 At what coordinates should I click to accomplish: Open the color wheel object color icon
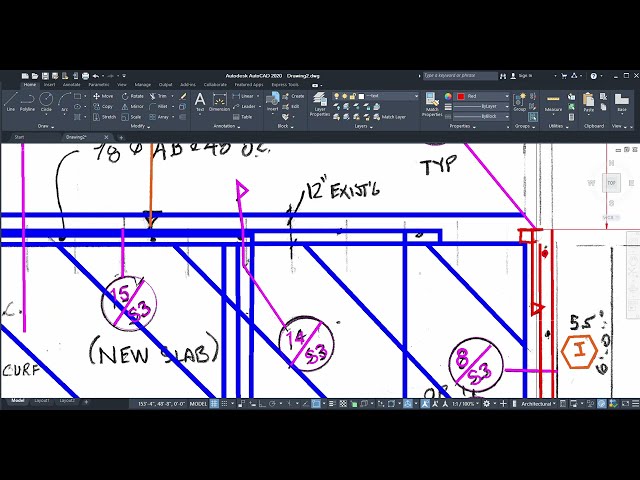tap(448, 96)
